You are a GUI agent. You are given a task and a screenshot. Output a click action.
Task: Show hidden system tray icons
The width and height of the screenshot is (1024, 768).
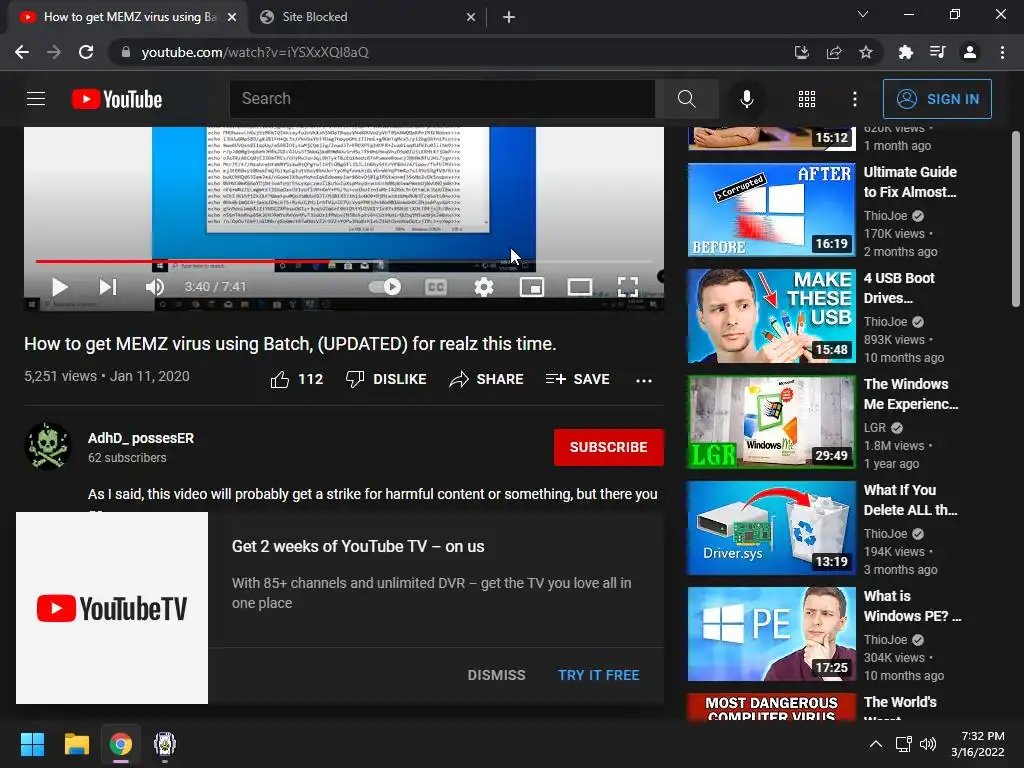(x=876, y=744)
